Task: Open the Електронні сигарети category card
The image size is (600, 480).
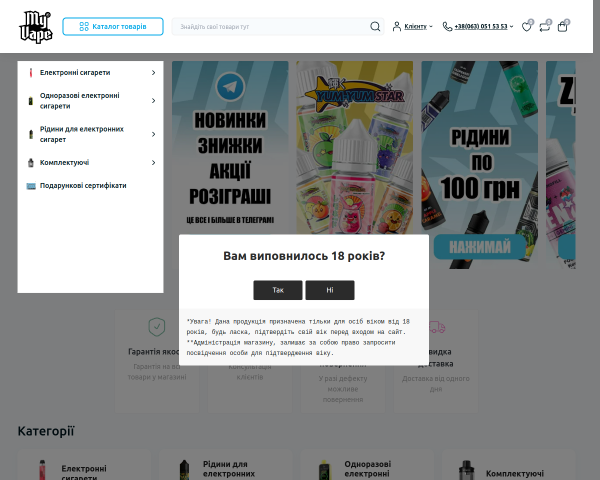Action: coord(84,465)
